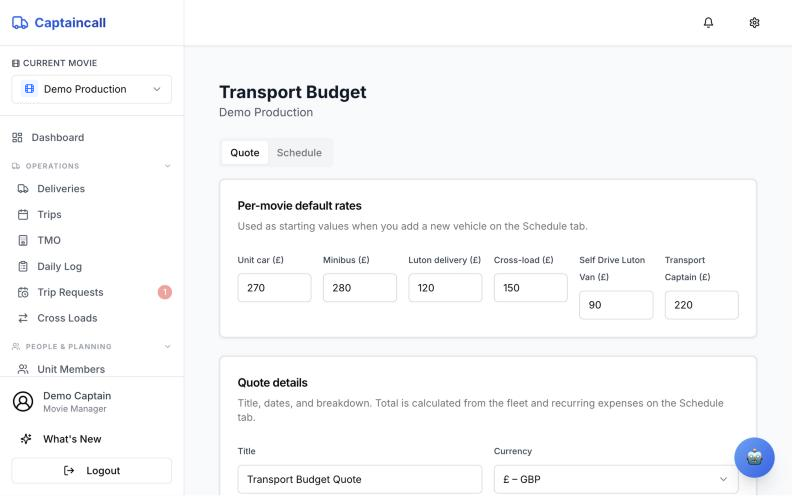Image resolution: width=800 pixels, height=500 pixels.
Task: Collapse the People & Planning section chevron
Action: click(x=167, y=347)
